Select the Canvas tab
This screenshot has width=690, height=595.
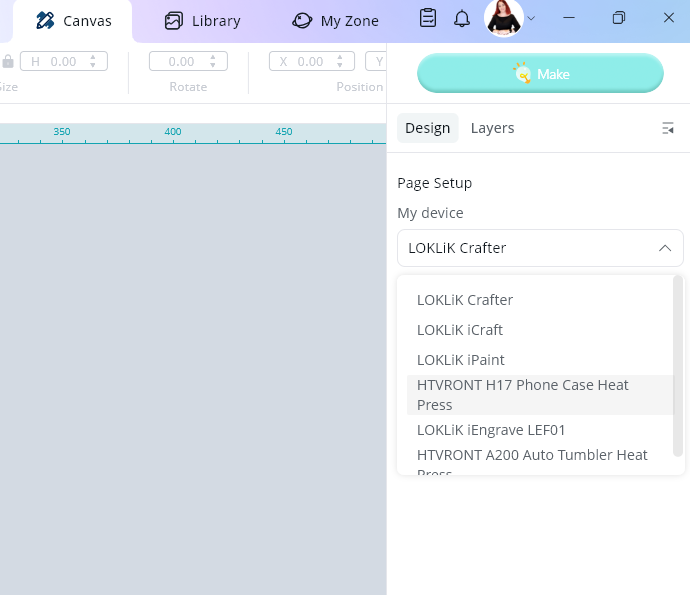[x=73, y=21]
